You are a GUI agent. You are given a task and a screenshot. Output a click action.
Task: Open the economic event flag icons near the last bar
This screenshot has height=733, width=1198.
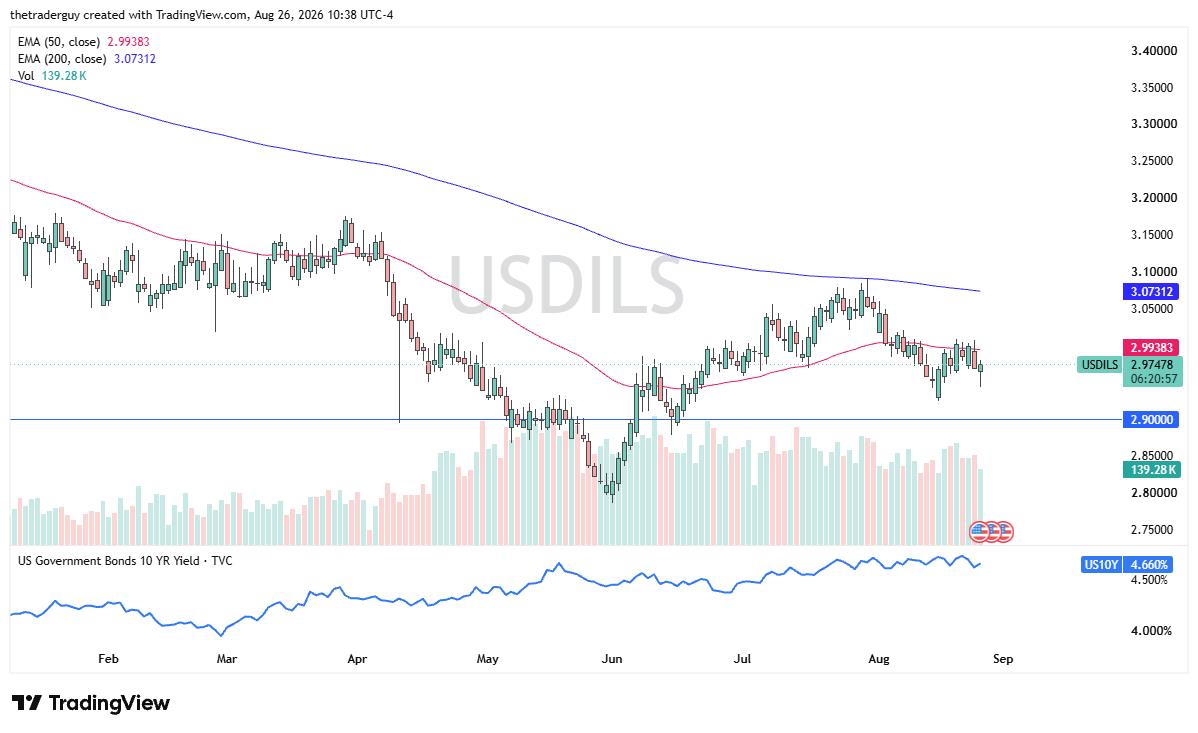(991, 532)
